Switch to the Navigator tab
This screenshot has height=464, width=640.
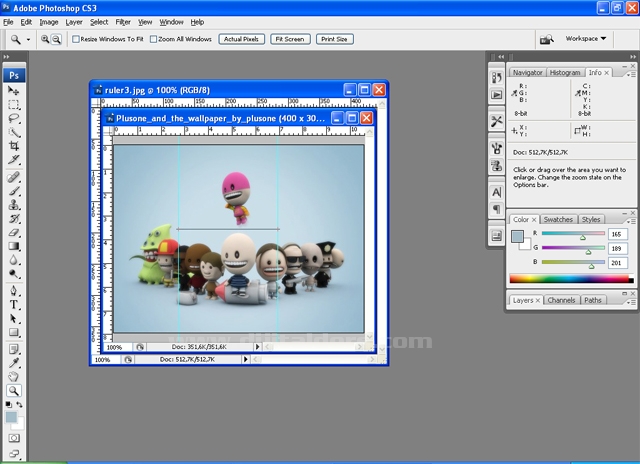(x=527, y=72)
